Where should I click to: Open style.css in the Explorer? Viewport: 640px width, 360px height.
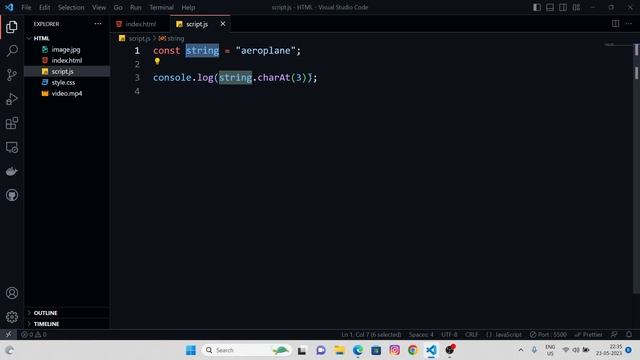pyautogui.click(x=67, y=82)
